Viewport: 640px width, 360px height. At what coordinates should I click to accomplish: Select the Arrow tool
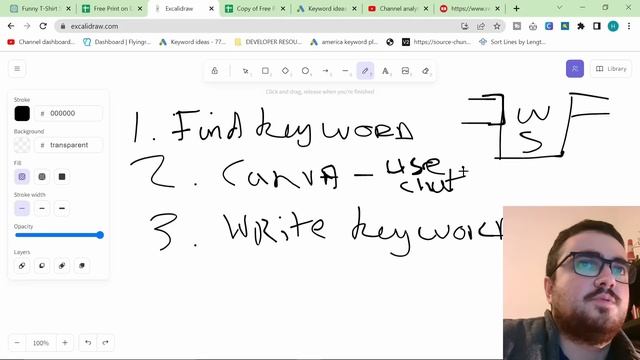pos(325,71)
